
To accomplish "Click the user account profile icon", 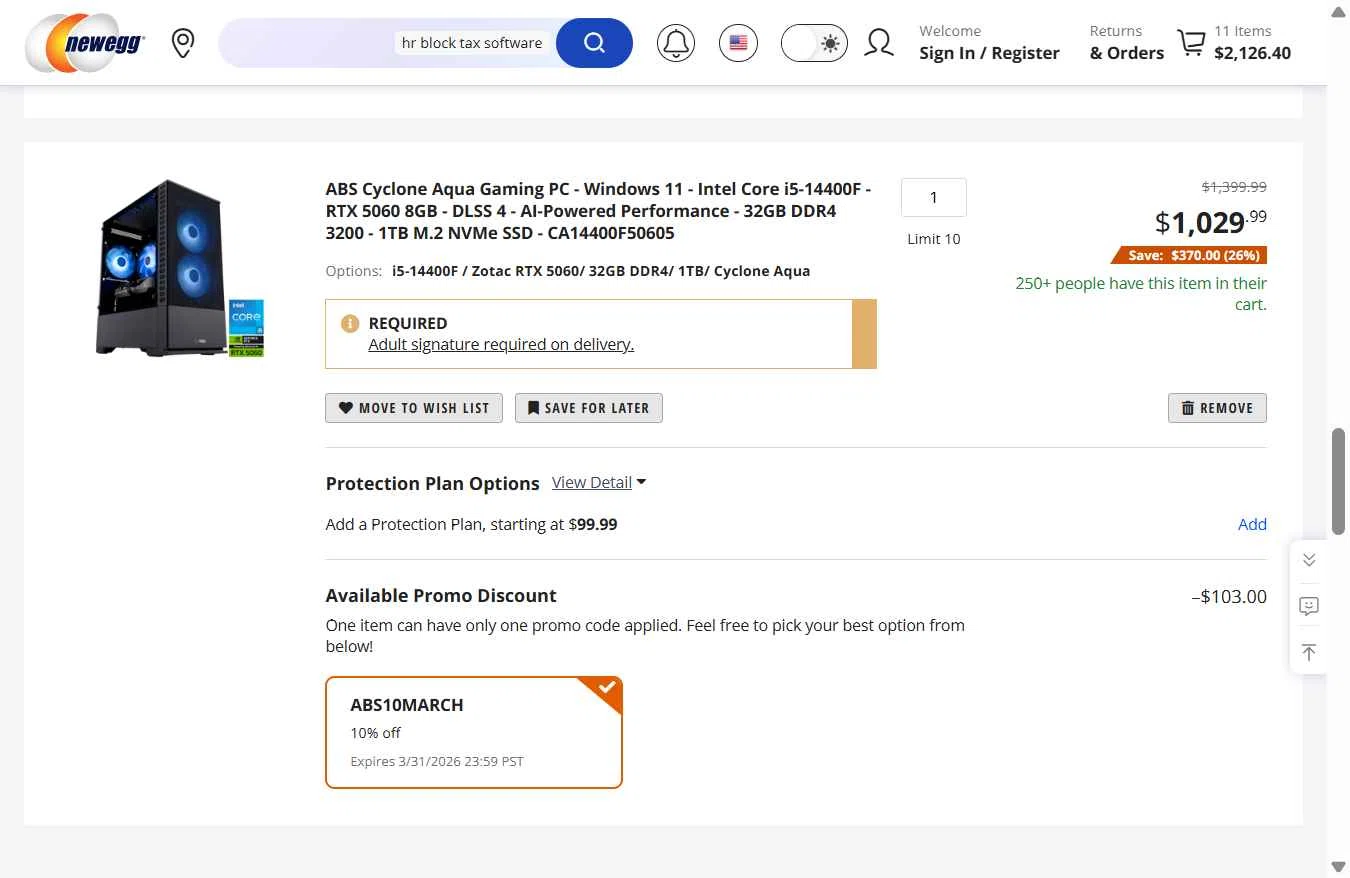I will (x=879, y=43).
